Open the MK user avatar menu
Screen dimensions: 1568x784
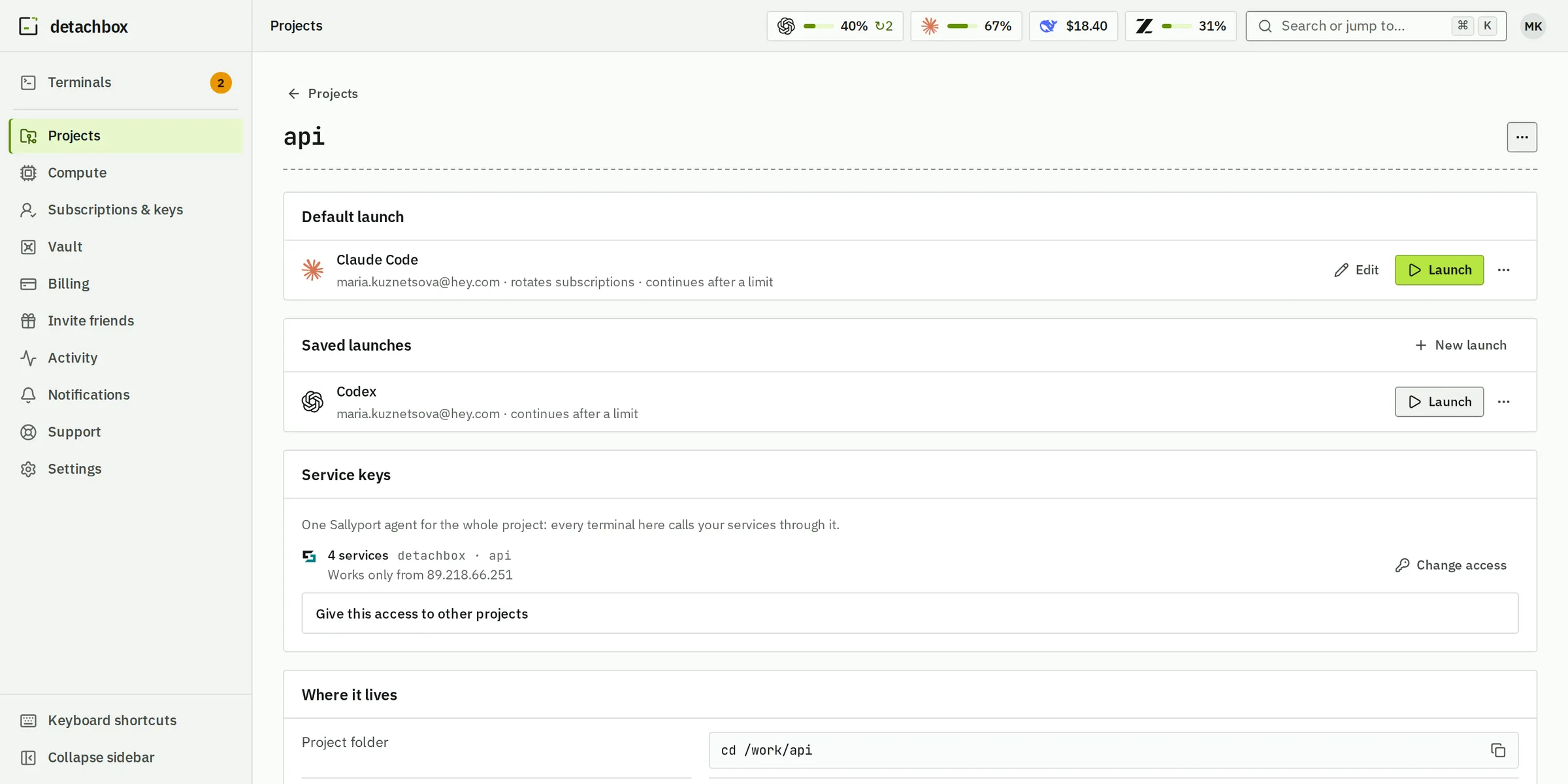pos(1533,26)
